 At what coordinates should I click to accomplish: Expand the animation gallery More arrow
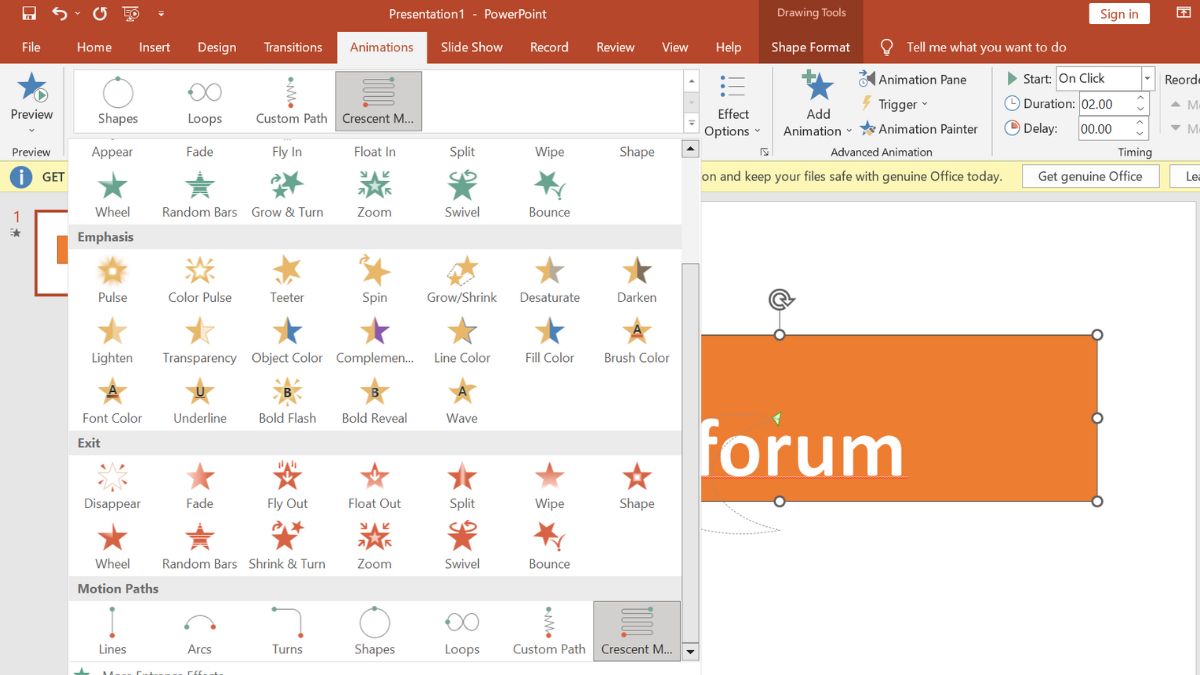(691, 123)
